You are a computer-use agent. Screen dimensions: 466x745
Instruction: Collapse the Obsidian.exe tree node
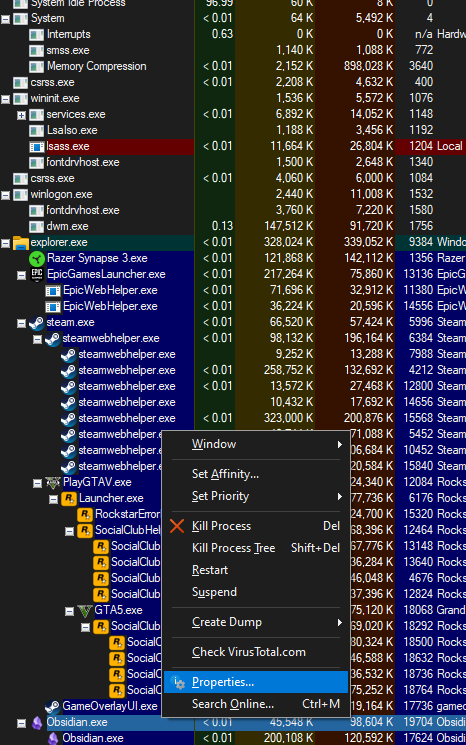tap(21, 723)
